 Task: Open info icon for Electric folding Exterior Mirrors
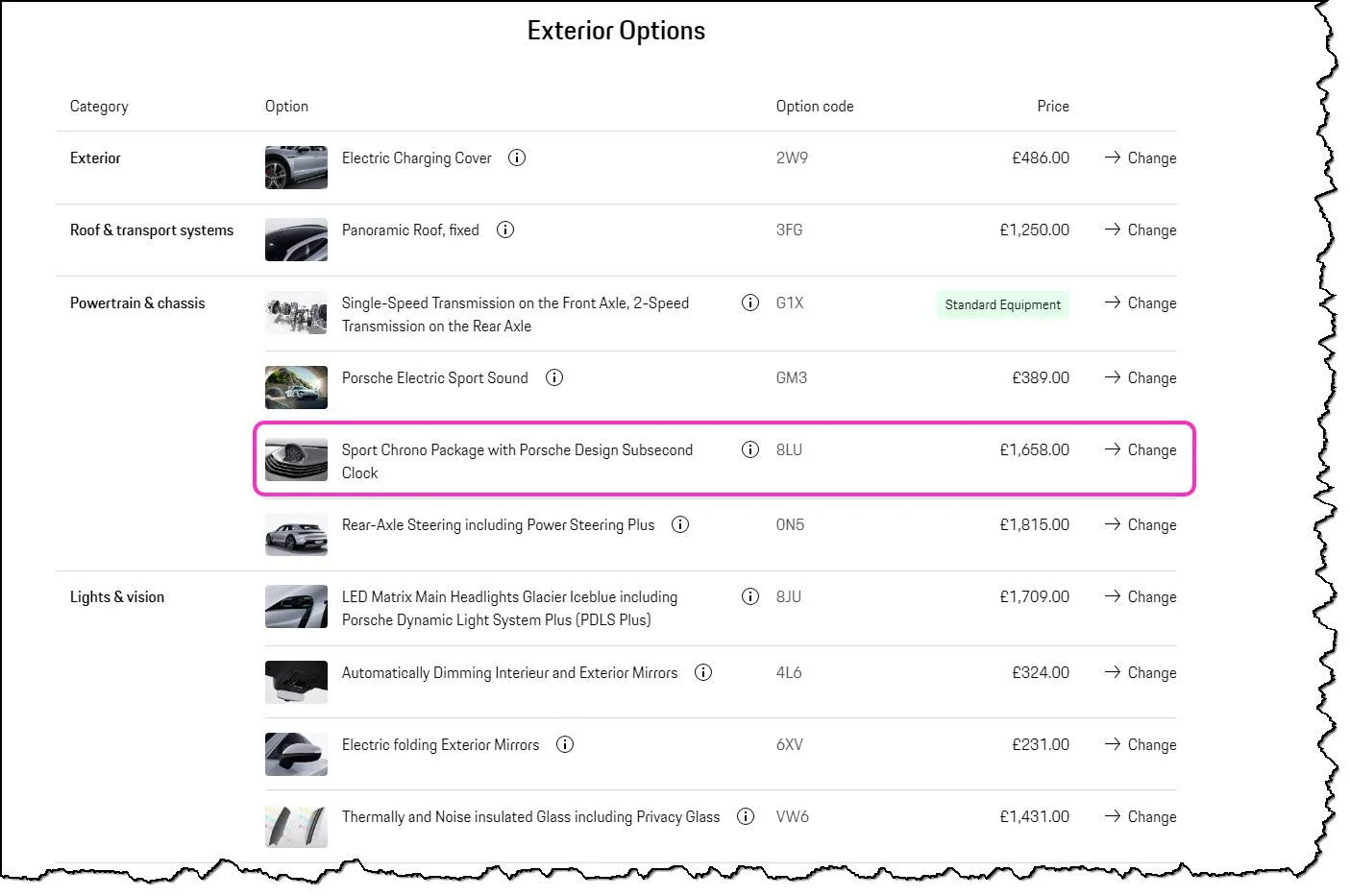(x=565, y=744)
